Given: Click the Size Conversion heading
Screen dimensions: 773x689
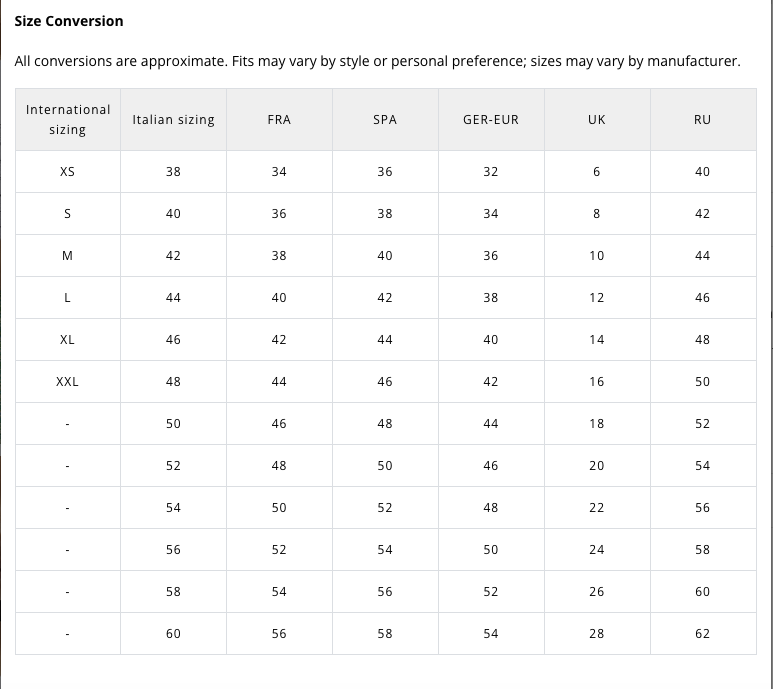Looking at the screenshot, I should click(69, 21).
